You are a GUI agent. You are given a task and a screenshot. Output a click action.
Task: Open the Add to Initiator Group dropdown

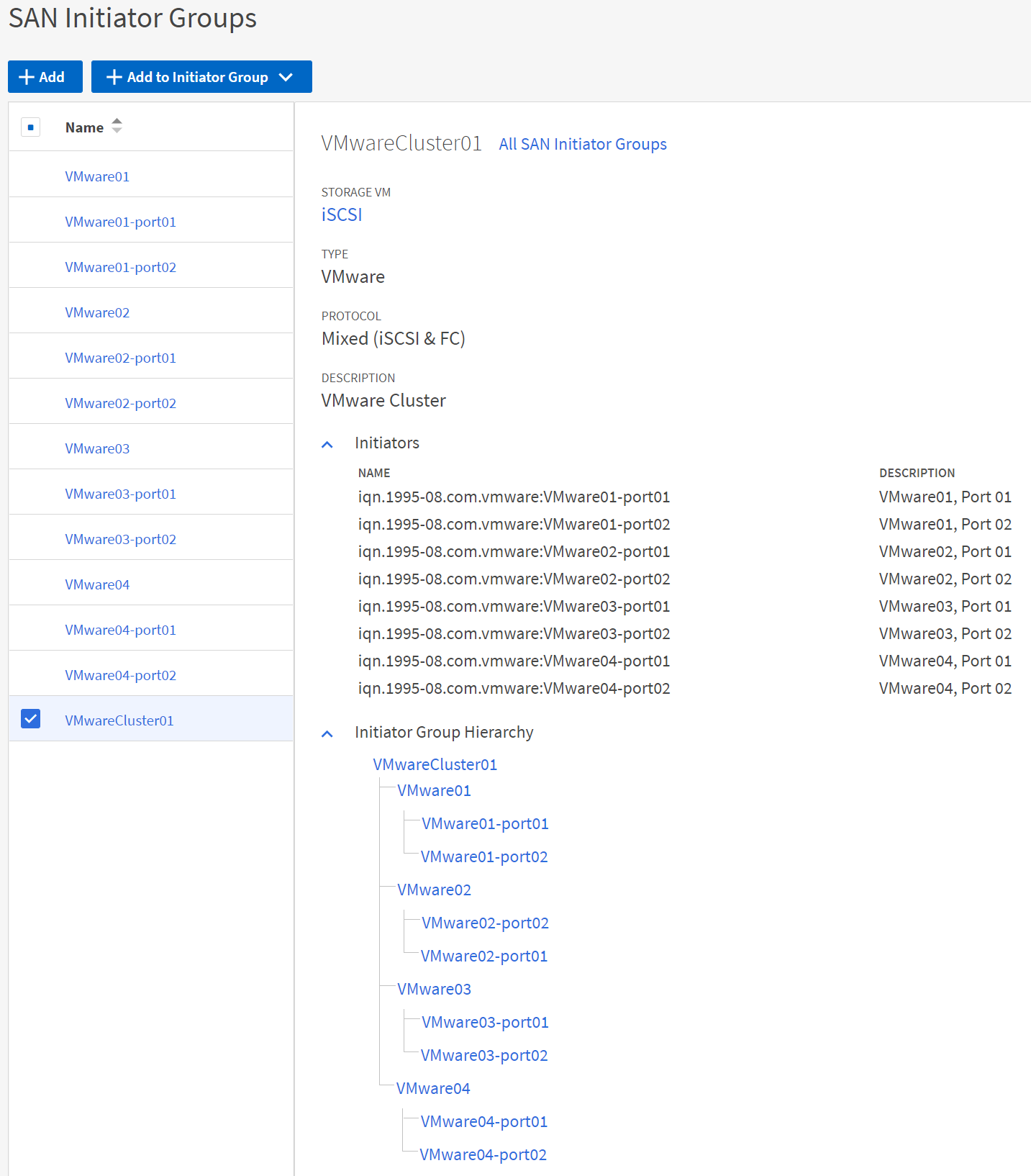201,77
